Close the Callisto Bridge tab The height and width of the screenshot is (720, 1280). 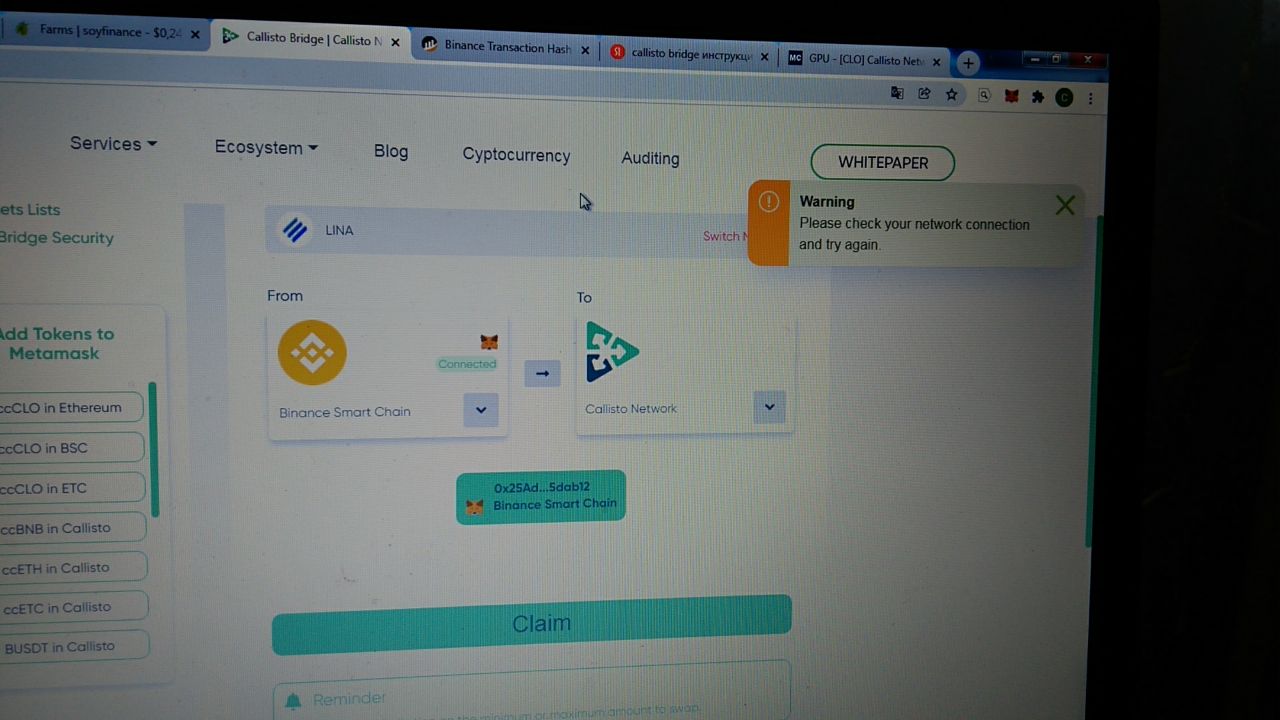tap(395, 42)
